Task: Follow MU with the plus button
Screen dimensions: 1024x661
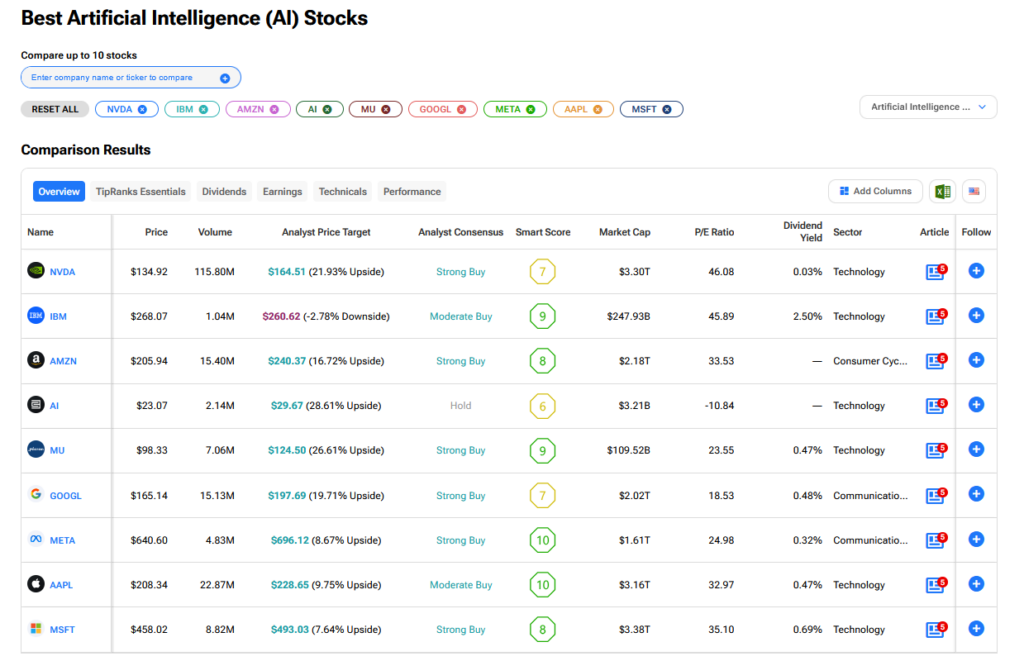Action: (x=976, y=449)
